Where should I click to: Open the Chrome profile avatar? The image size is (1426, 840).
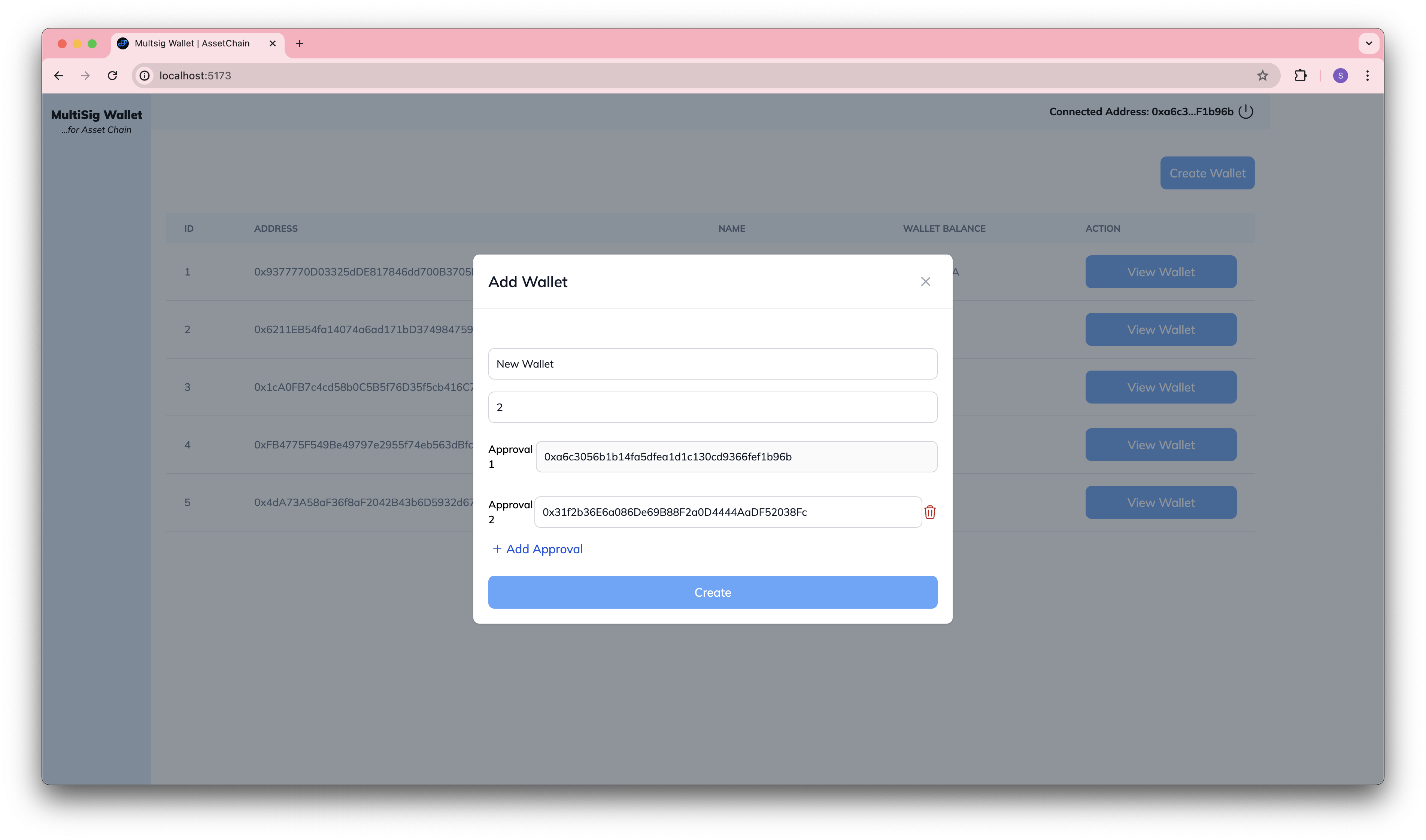click(1340, 76)
